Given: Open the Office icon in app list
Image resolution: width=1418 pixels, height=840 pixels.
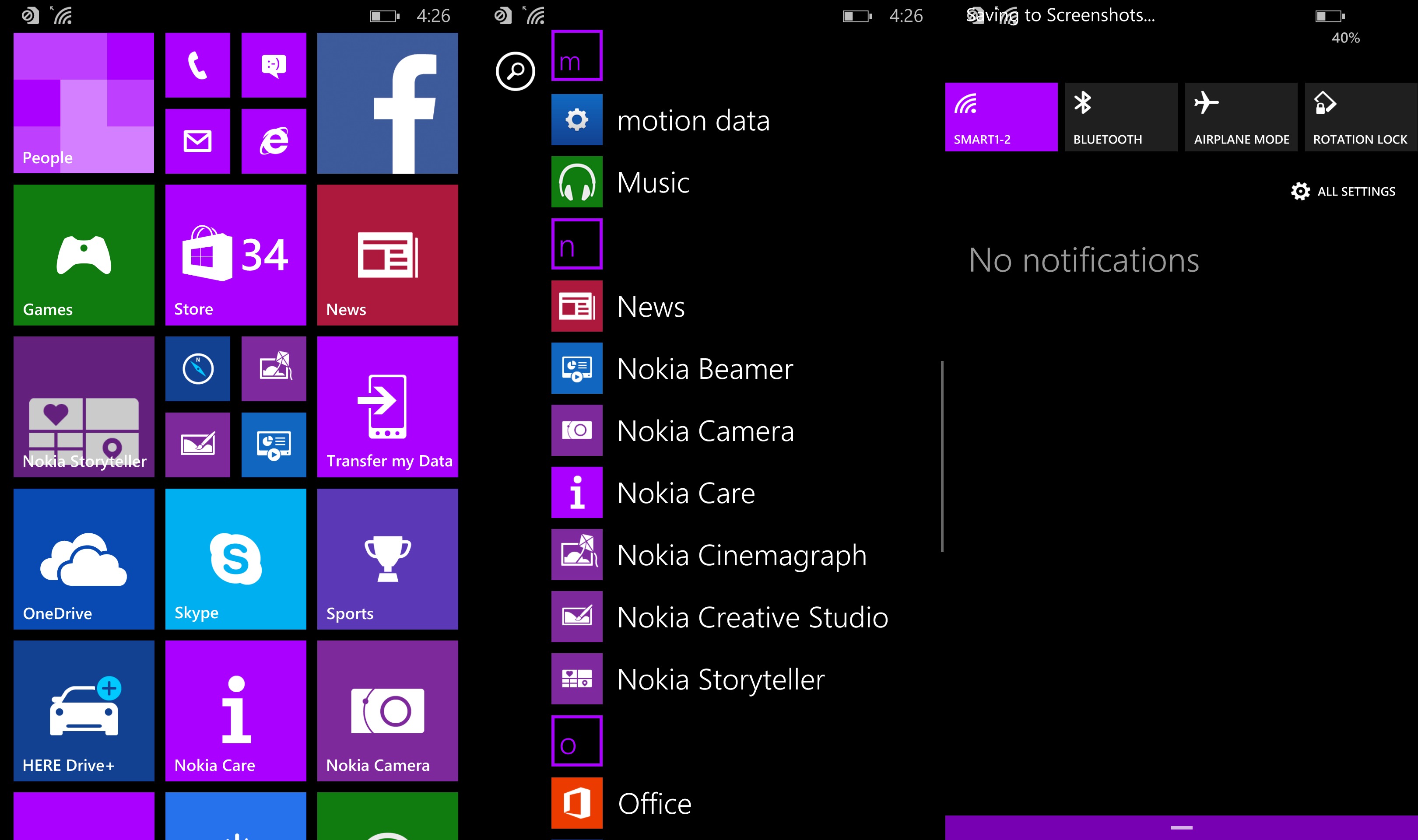Looking at the screenshot, I should point(577,803).
